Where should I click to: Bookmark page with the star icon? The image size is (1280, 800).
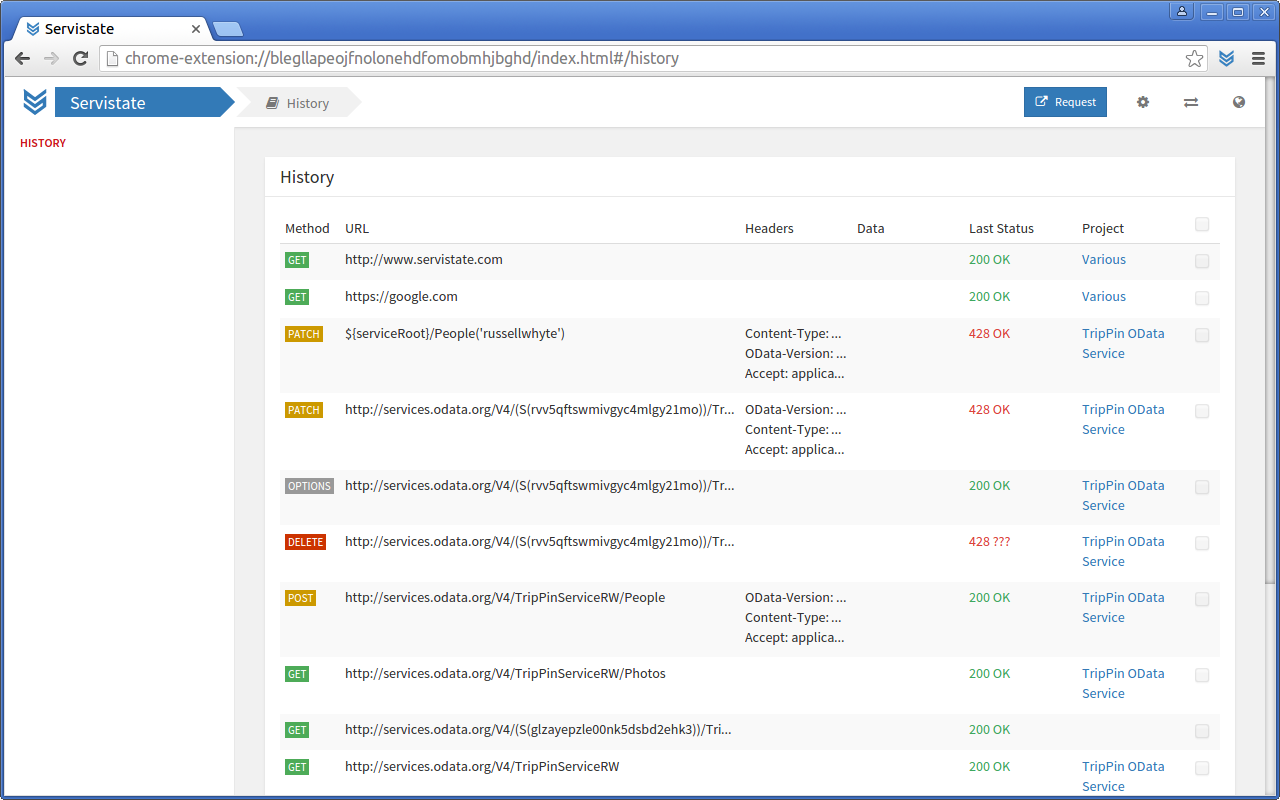click(1194, 58)
